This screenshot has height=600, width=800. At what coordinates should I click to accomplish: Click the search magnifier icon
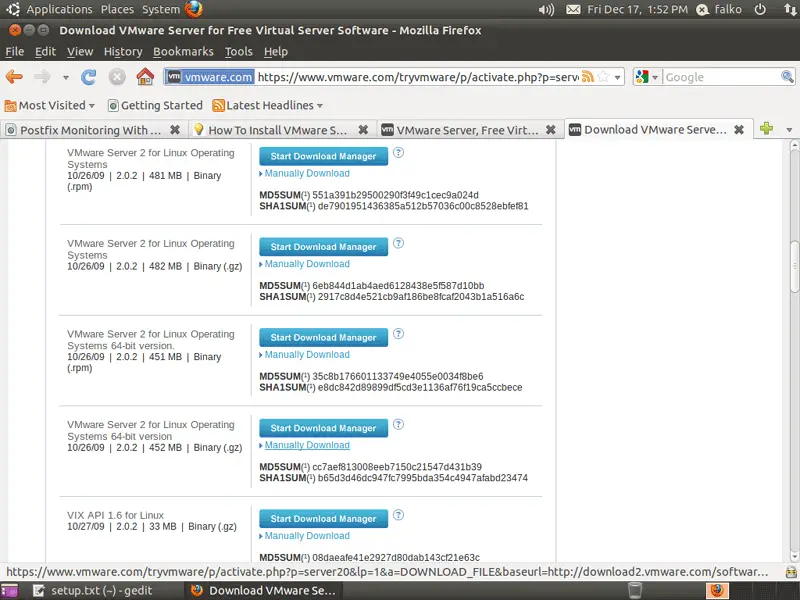click(x=787, y=77)
